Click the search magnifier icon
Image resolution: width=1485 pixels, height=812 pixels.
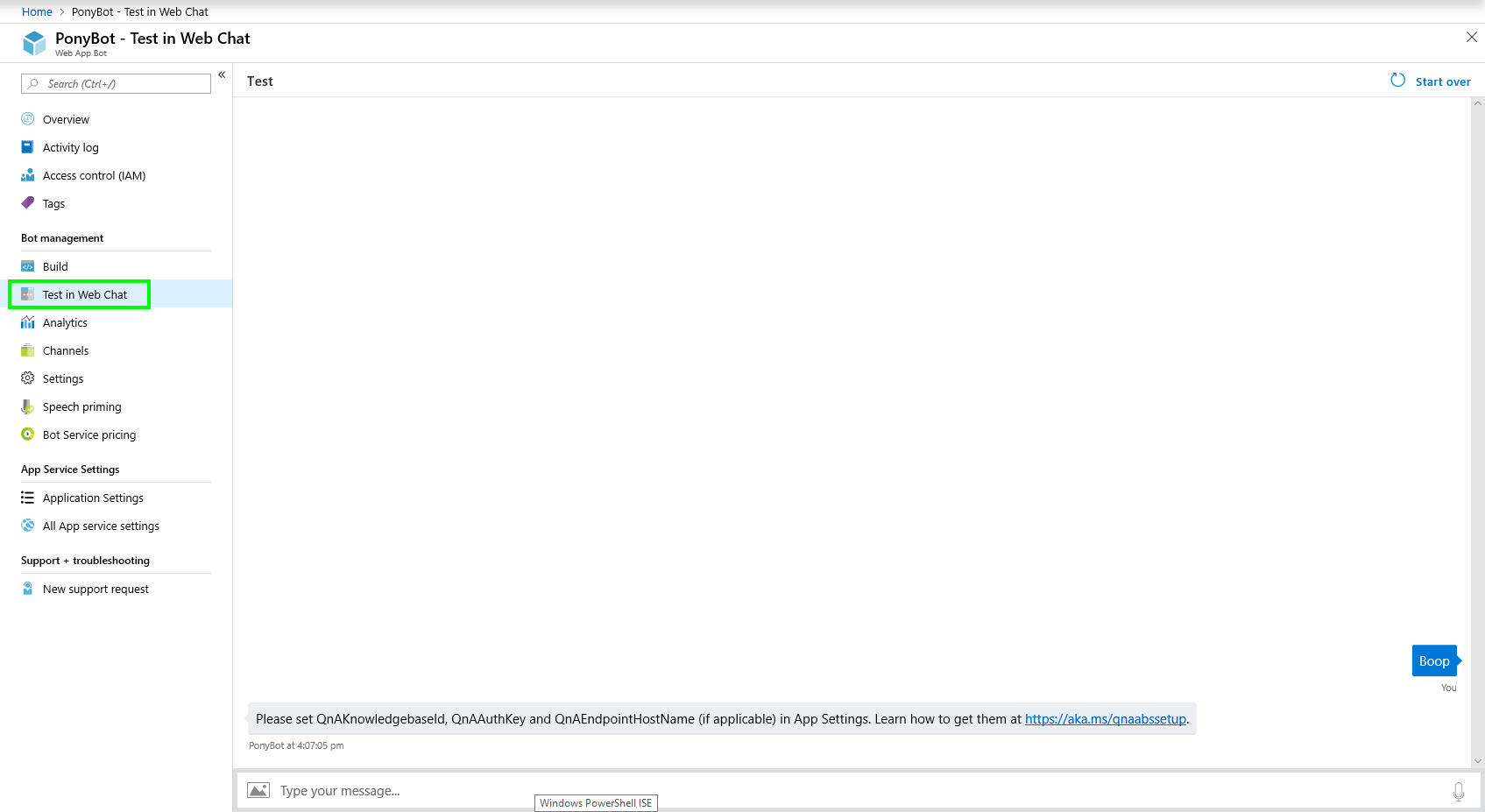click(x=33, y=84)
